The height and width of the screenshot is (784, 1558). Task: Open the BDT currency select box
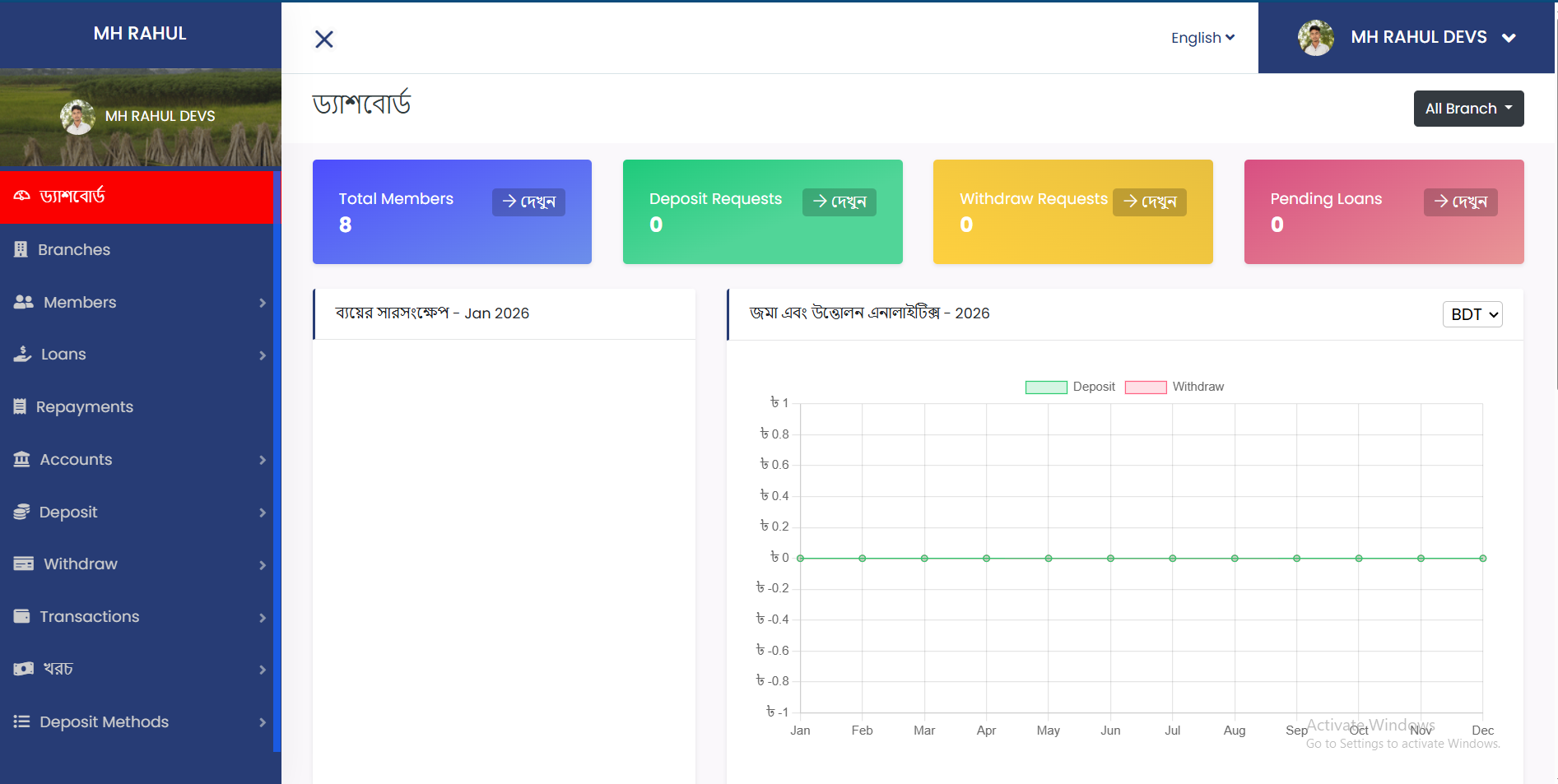pyautogui.click(x=1472, y=314)
